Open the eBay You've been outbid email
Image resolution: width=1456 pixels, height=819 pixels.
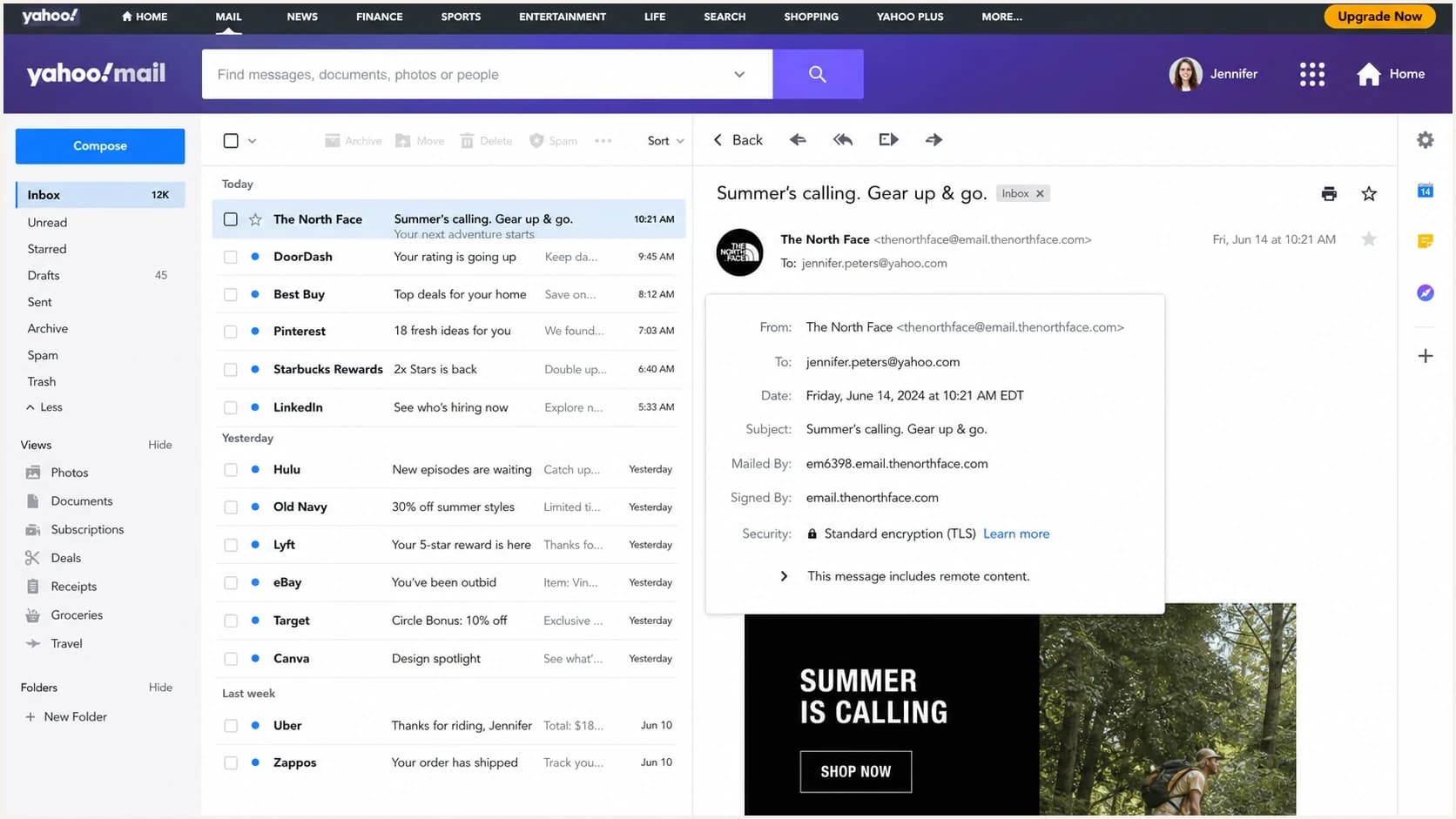pyautogui.click(x=448, y=583)
